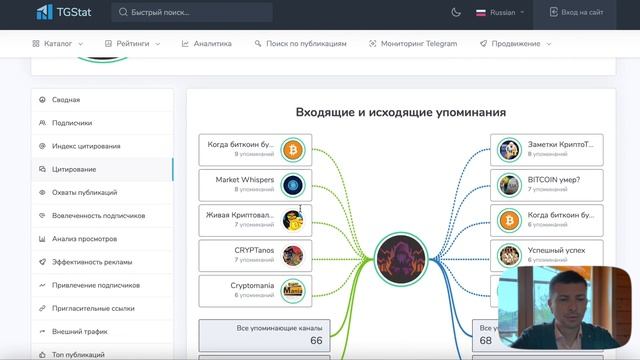Click Вход на сайт login button

coord(576,12)
